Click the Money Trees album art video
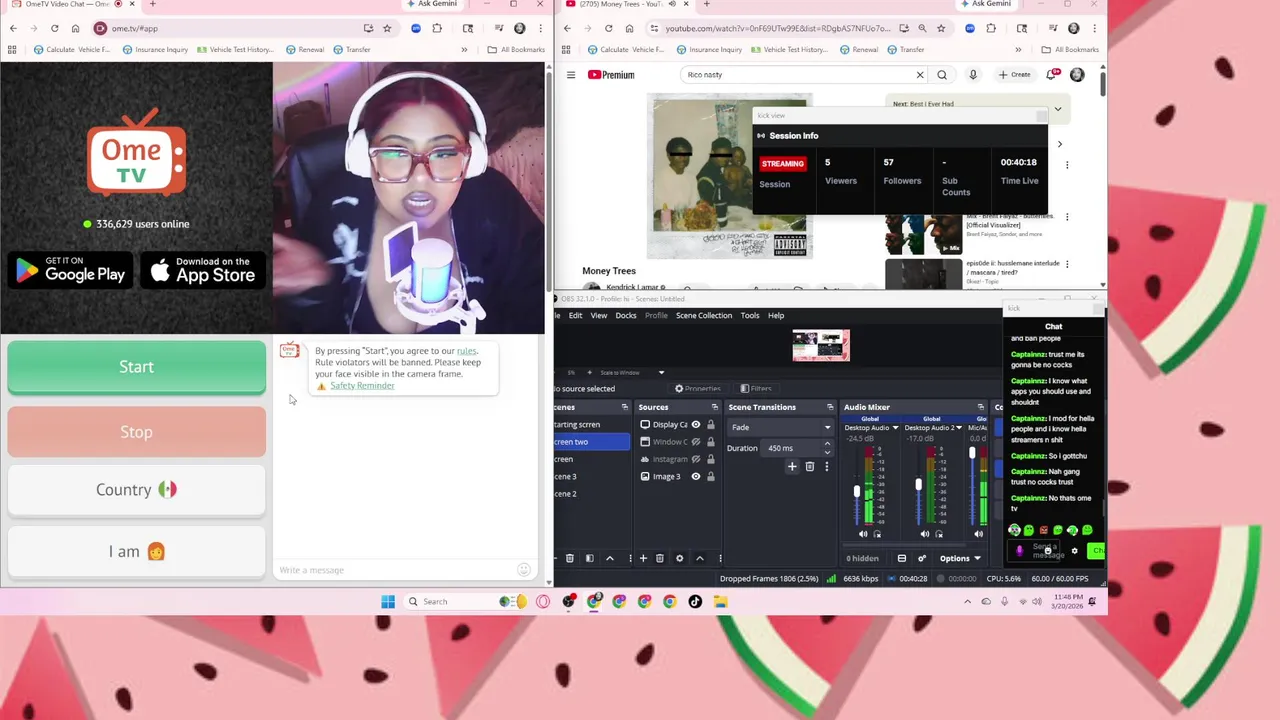Image resolution: width=1280 pixels, height=720 pixels. 729,177
